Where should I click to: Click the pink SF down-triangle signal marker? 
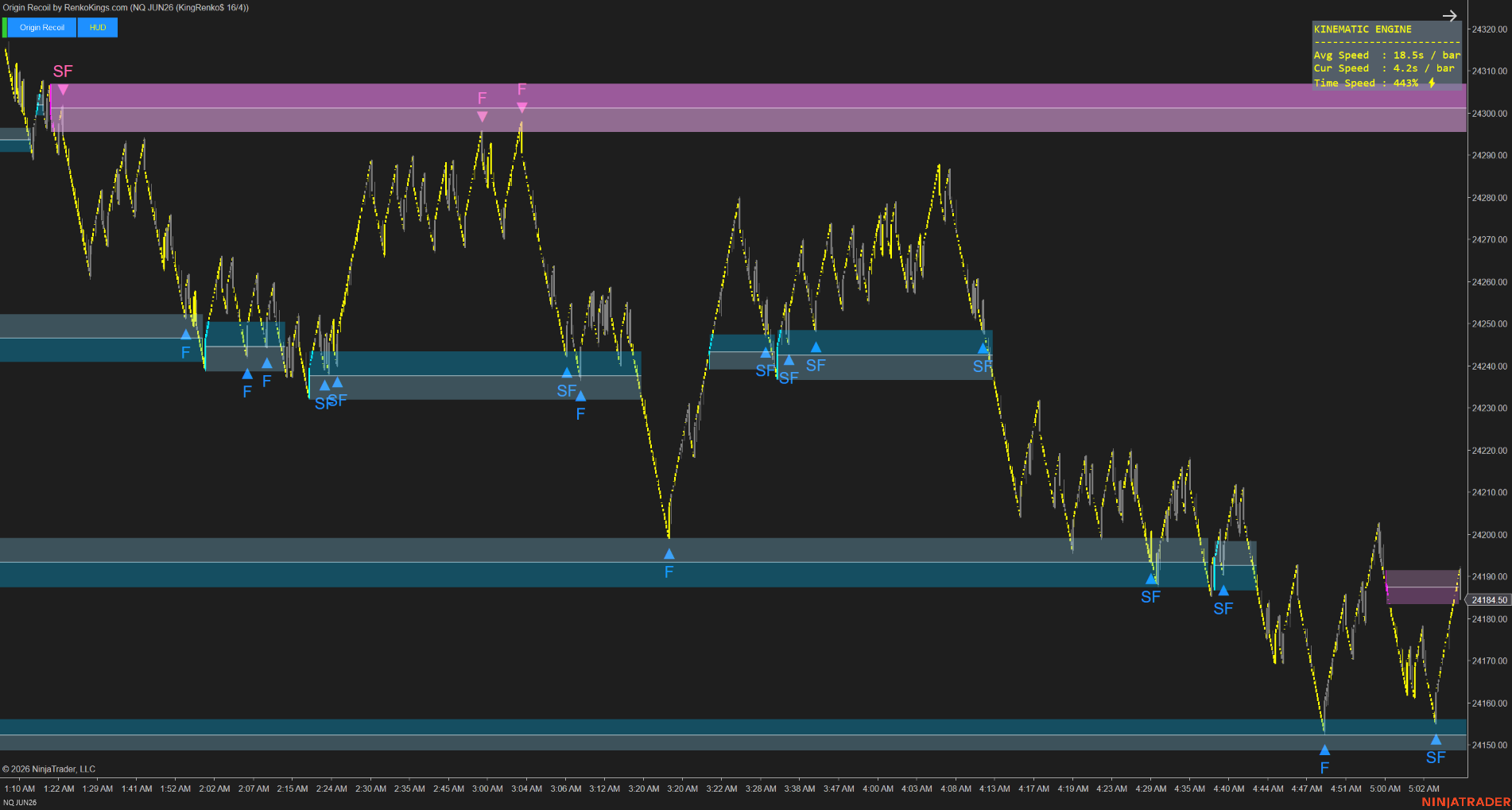(x=63, y=90)
